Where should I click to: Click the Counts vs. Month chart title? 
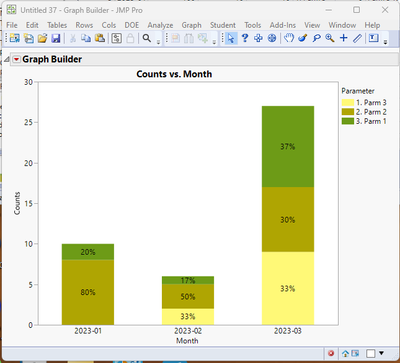click(x=174, y=74)
